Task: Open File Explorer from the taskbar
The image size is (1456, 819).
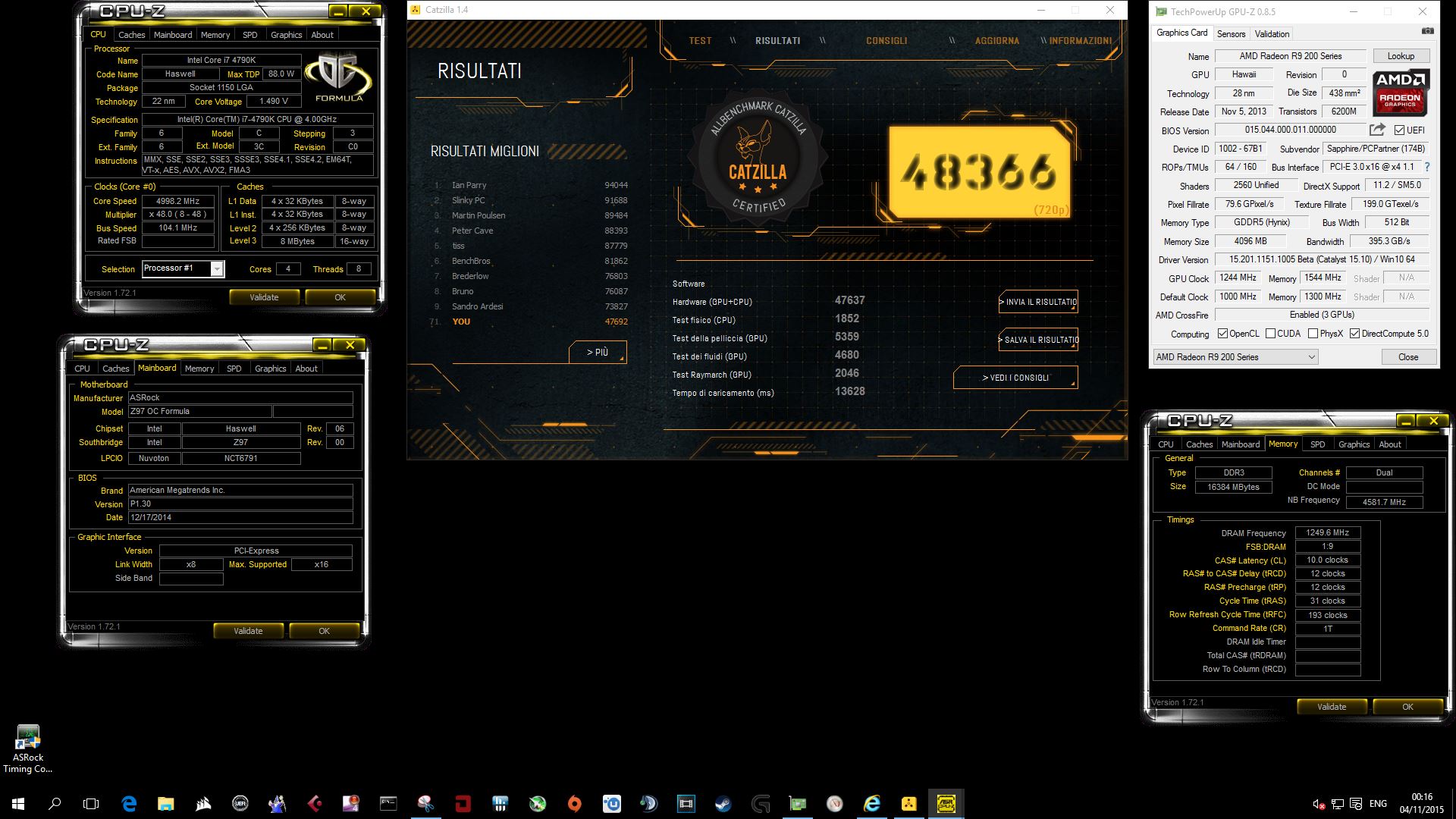Action: pos(166,804)
